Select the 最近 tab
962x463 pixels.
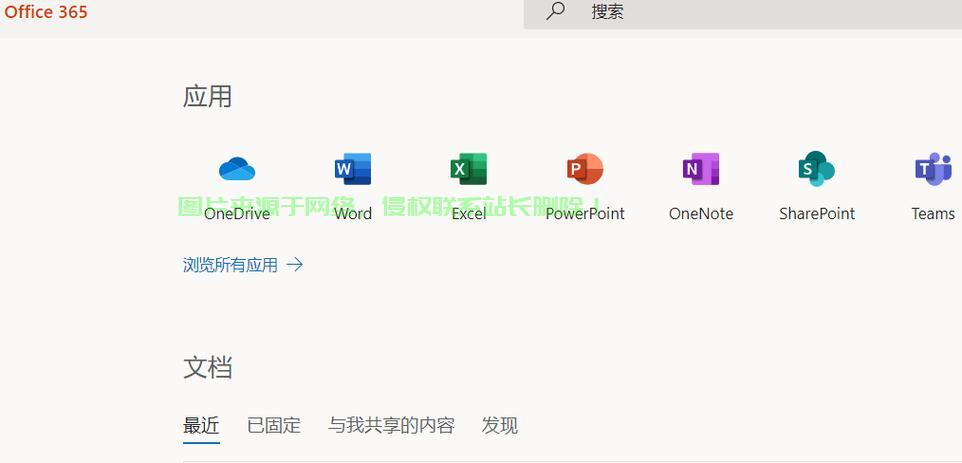pos(201,425)
